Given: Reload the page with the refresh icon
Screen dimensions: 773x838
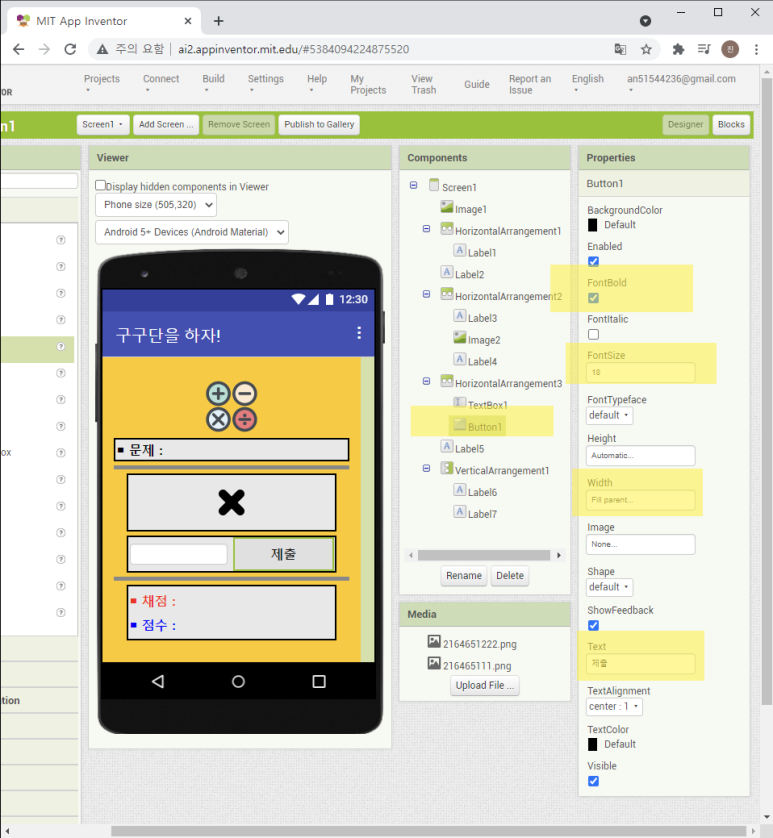Looking at the screenshot, I should [x=70, y=50].
